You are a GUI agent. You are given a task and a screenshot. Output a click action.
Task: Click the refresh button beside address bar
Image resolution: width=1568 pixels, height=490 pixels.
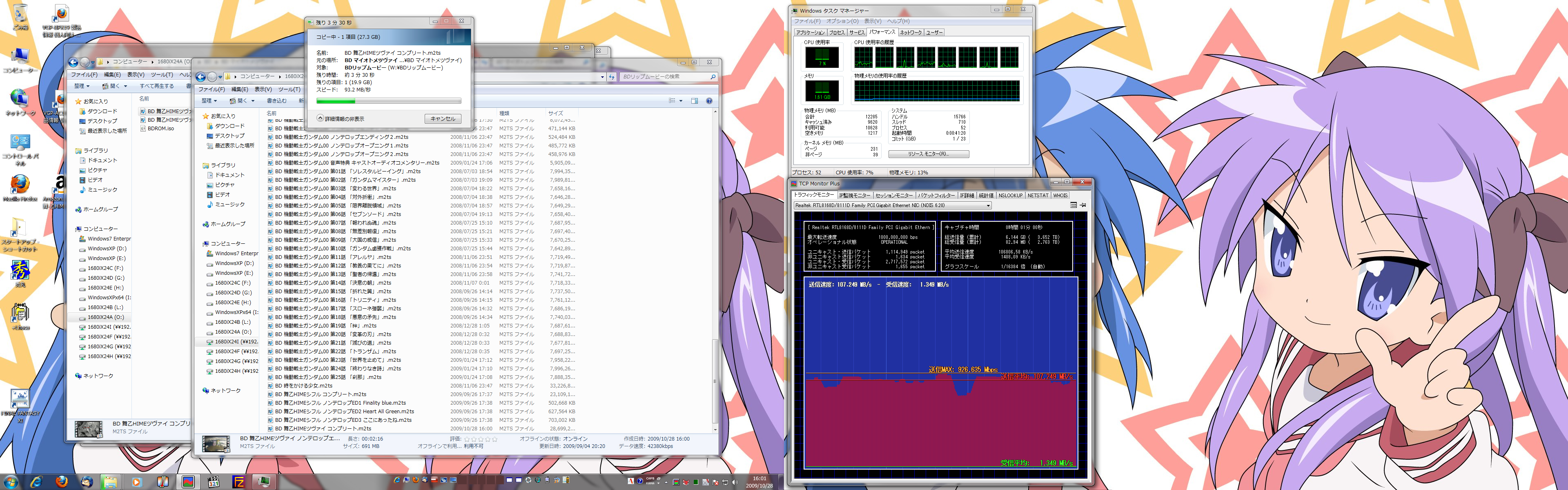click(611, 77)
